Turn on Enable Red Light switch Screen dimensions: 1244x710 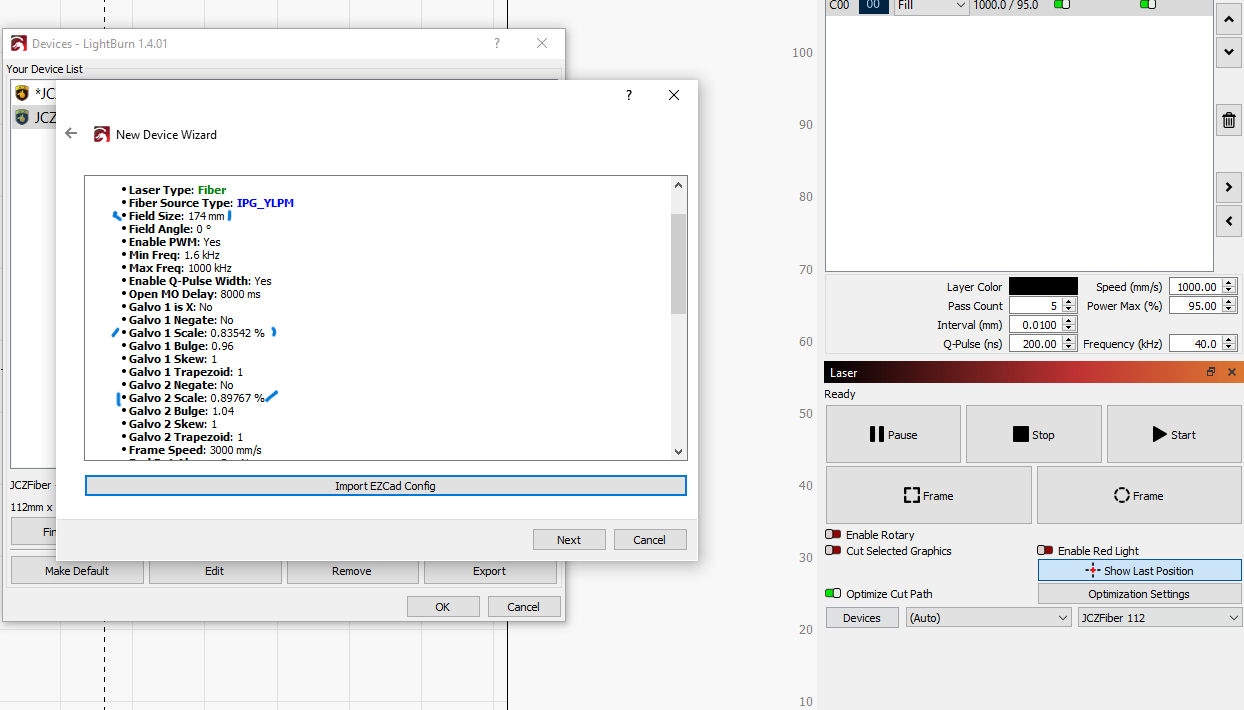coord(1045,551)
